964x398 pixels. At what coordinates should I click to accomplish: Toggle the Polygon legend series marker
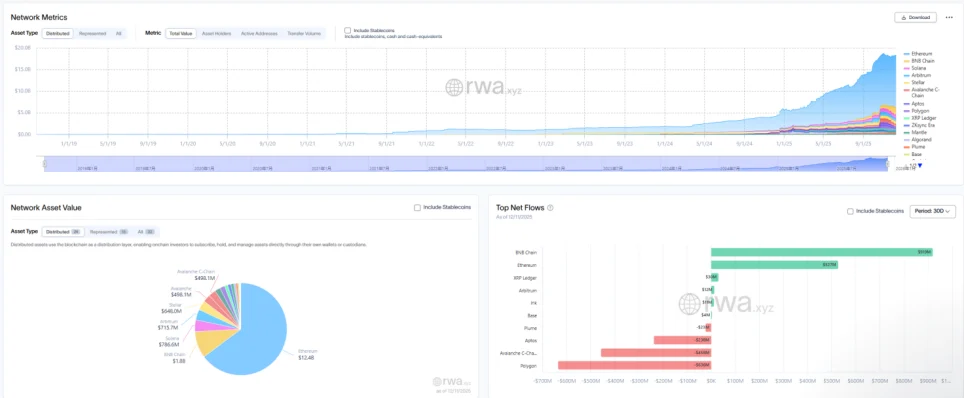906,111
